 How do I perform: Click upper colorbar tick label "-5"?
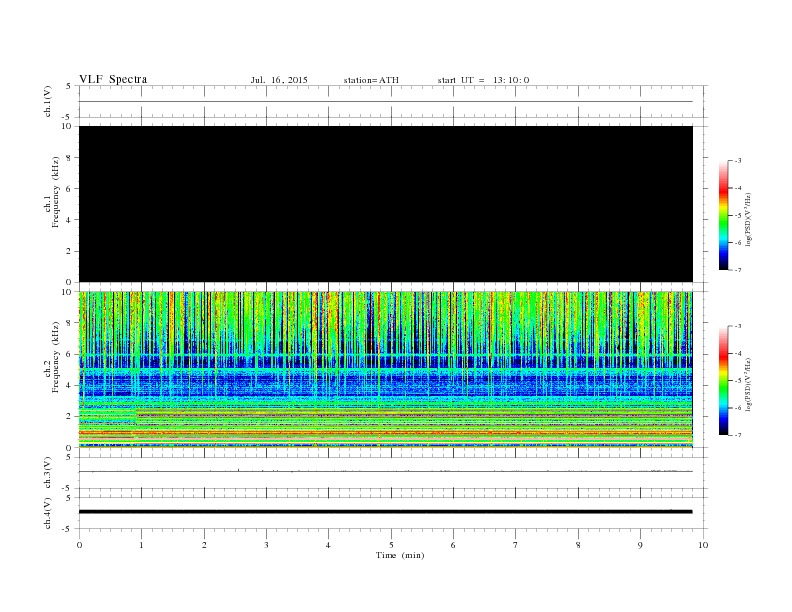tap(738, 215)
